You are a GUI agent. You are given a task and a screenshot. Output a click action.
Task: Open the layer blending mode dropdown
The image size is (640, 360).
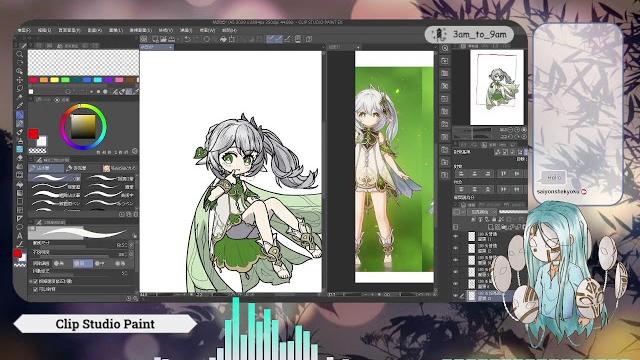click(x=481, y=212)
